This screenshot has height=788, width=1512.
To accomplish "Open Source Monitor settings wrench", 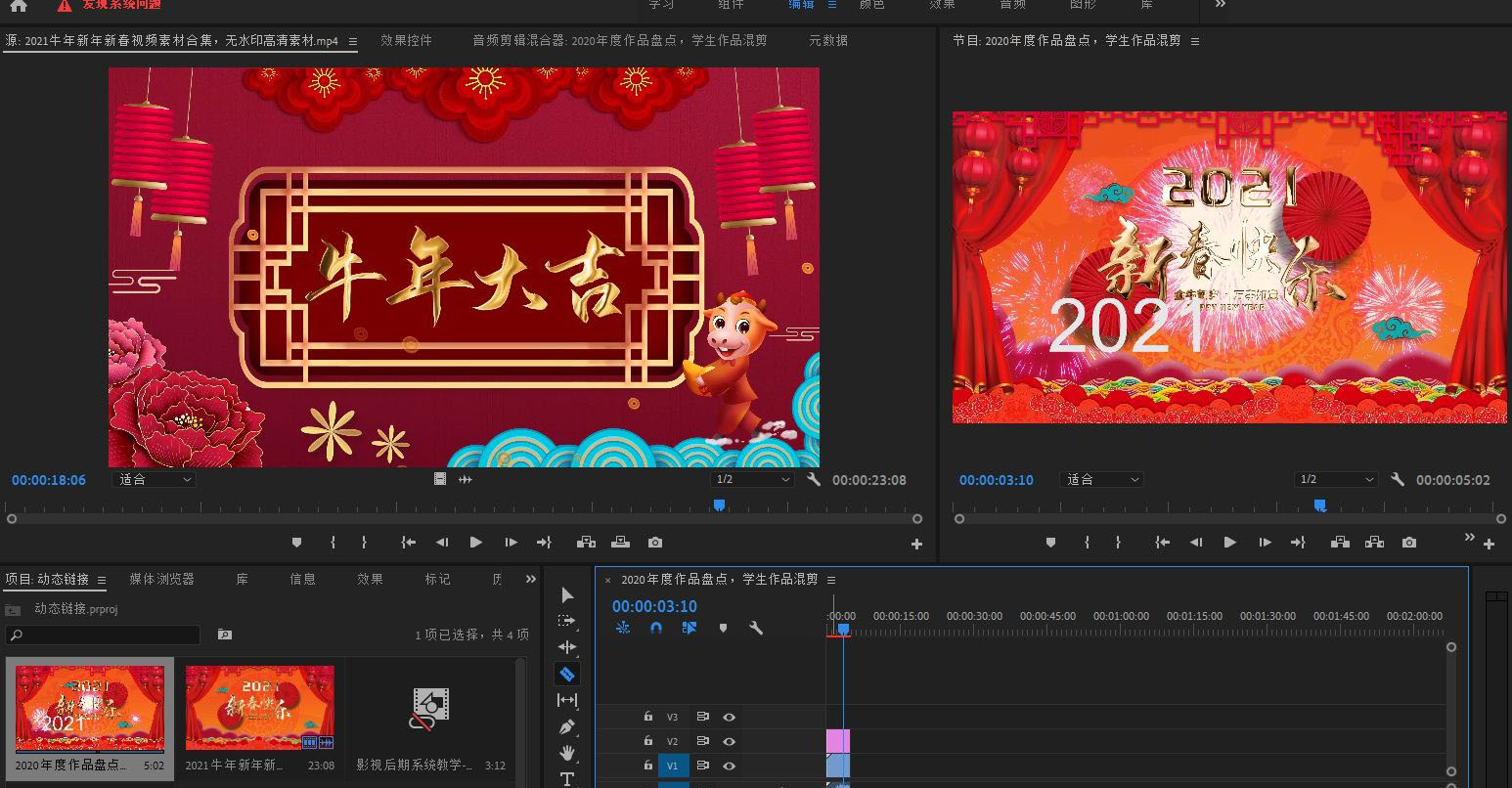I will tap(813, 479).
